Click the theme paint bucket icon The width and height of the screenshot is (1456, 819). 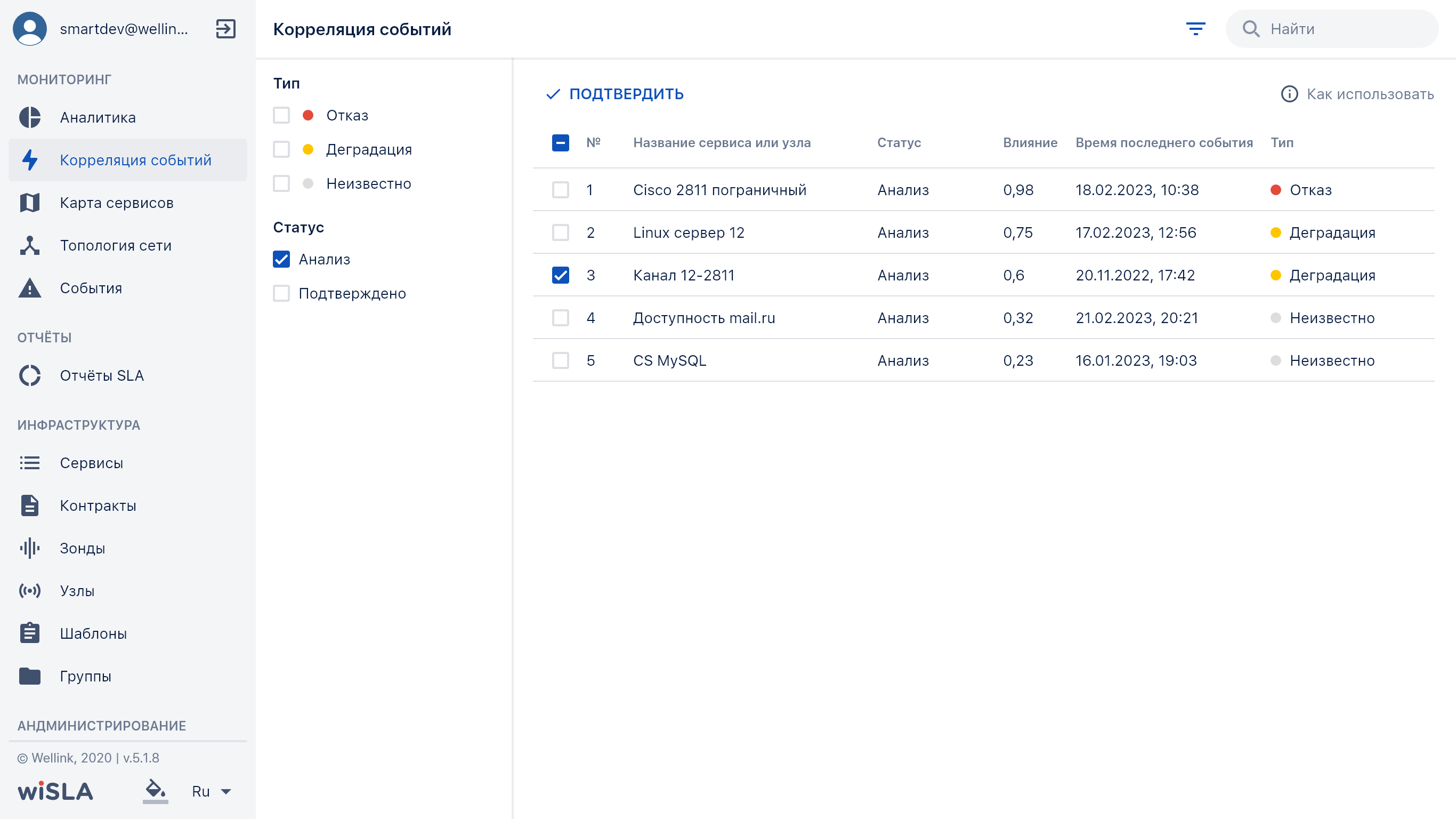click(155, 791)
